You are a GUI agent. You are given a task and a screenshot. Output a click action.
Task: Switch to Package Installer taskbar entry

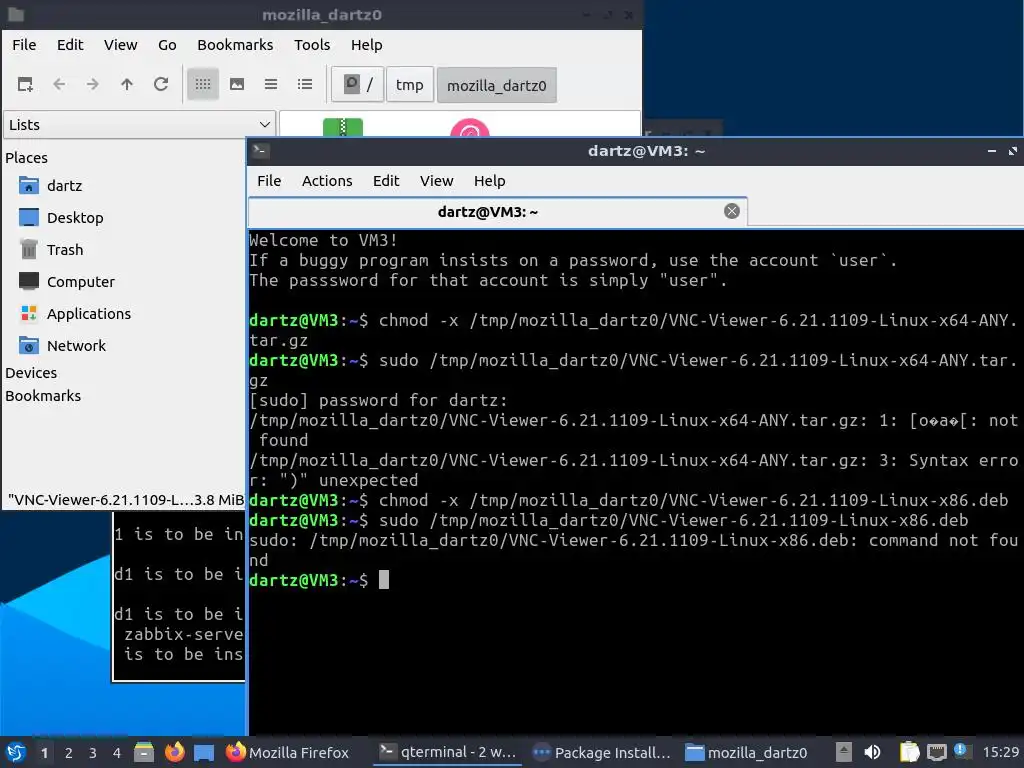601,753
